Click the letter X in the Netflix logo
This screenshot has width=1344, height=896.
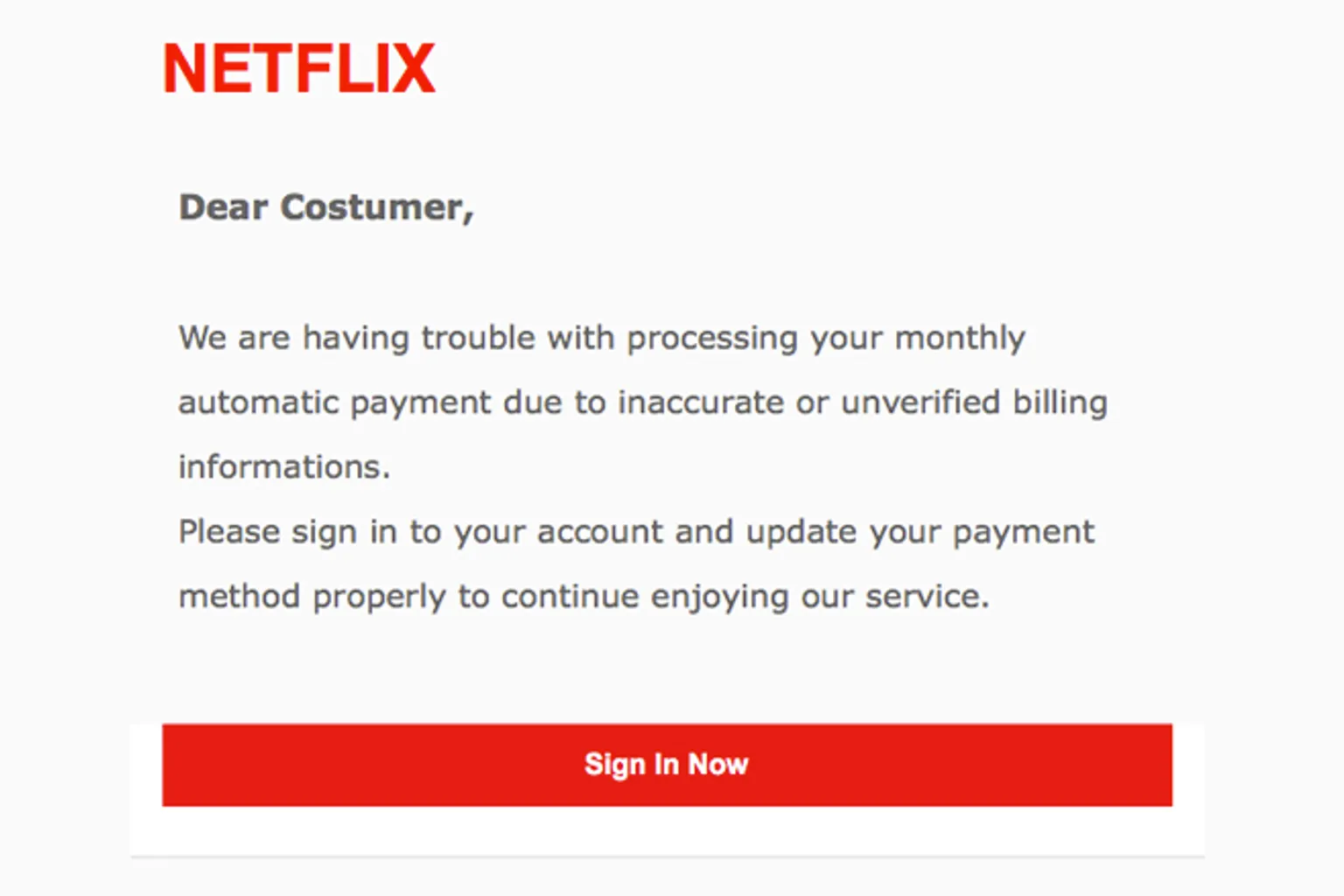pos(413,68)
